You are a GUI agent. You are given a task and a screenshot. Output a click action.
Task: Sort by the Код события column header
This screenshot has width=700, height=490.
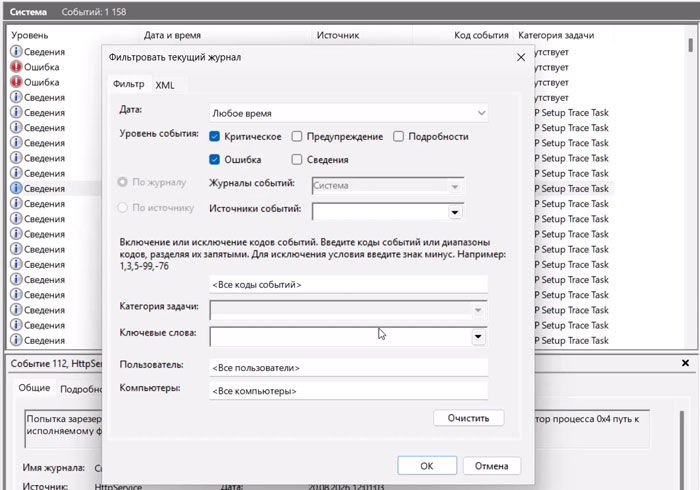click(481, 35)
